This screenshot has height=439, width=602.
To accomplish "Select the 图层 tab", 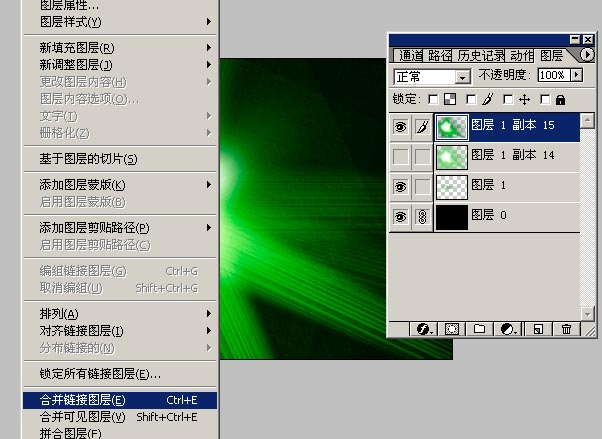I will point(552,56).
